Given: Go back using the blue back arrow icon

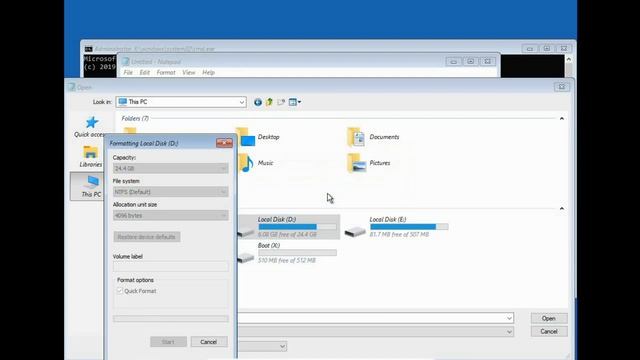Looking at the screenshot, I should (x=258, y=102).
